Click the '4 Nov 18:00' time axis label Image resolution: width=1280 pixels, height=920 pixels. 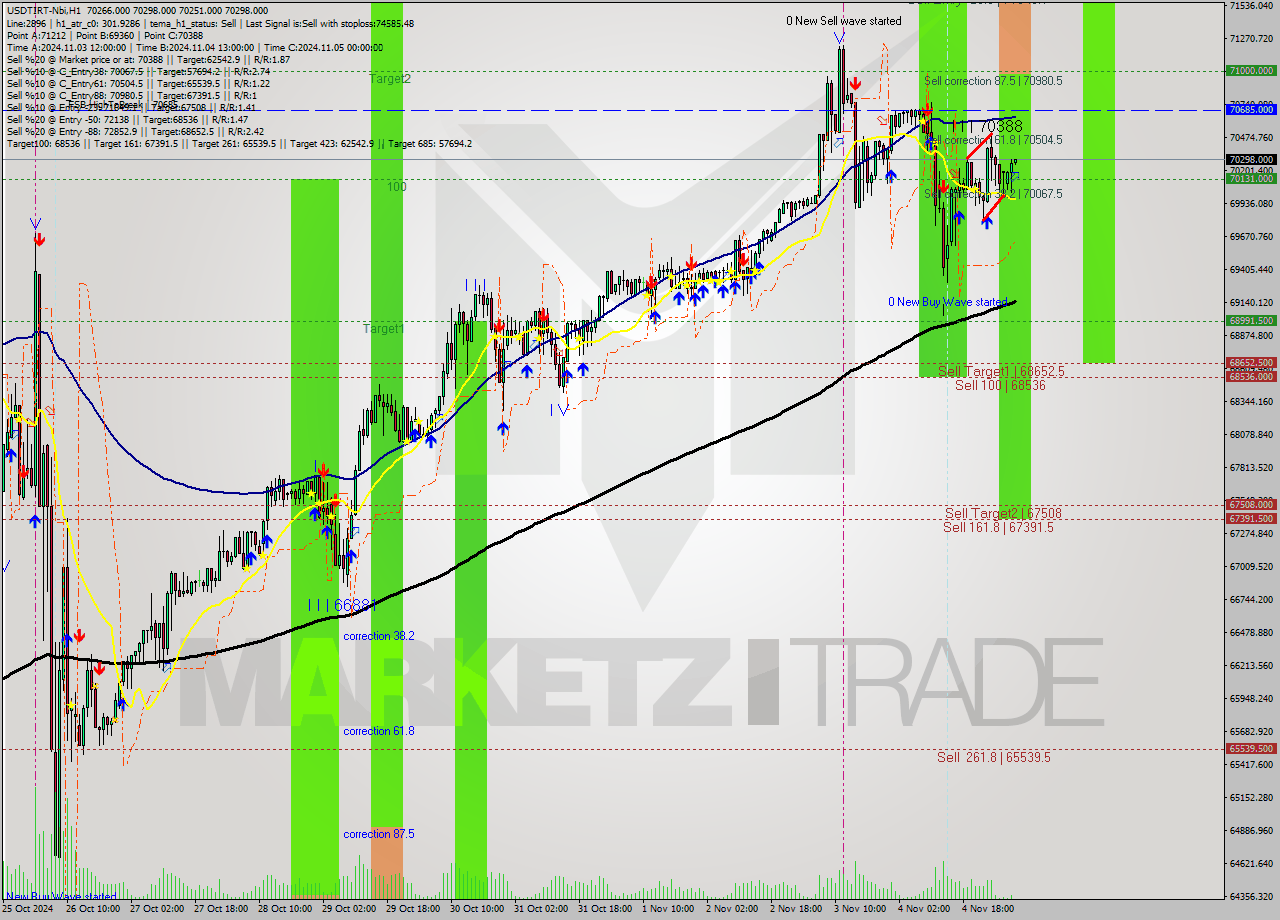(x=988, y=909)
